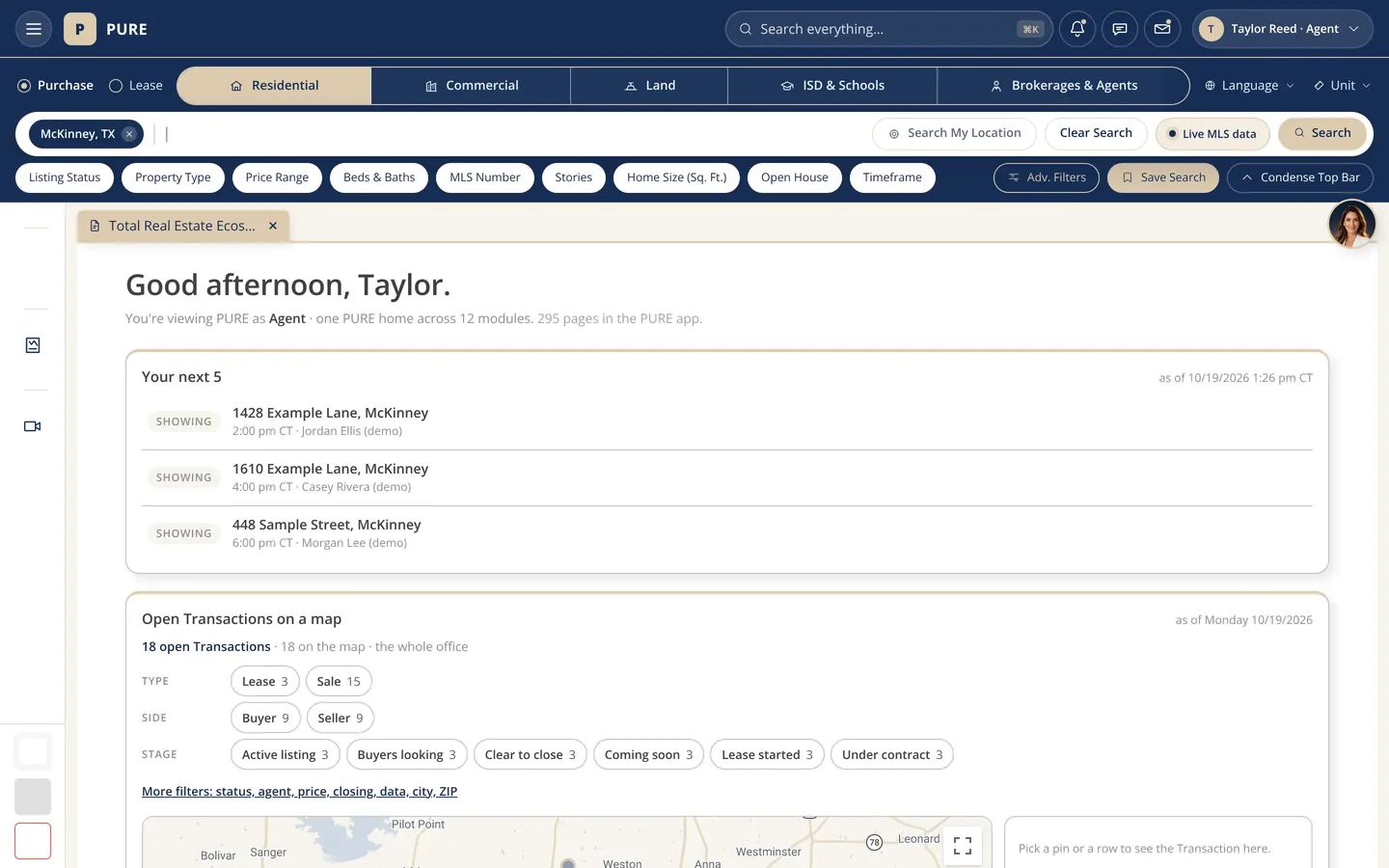Toggle the Buyer 9 side filter

[x=265, y=718]
